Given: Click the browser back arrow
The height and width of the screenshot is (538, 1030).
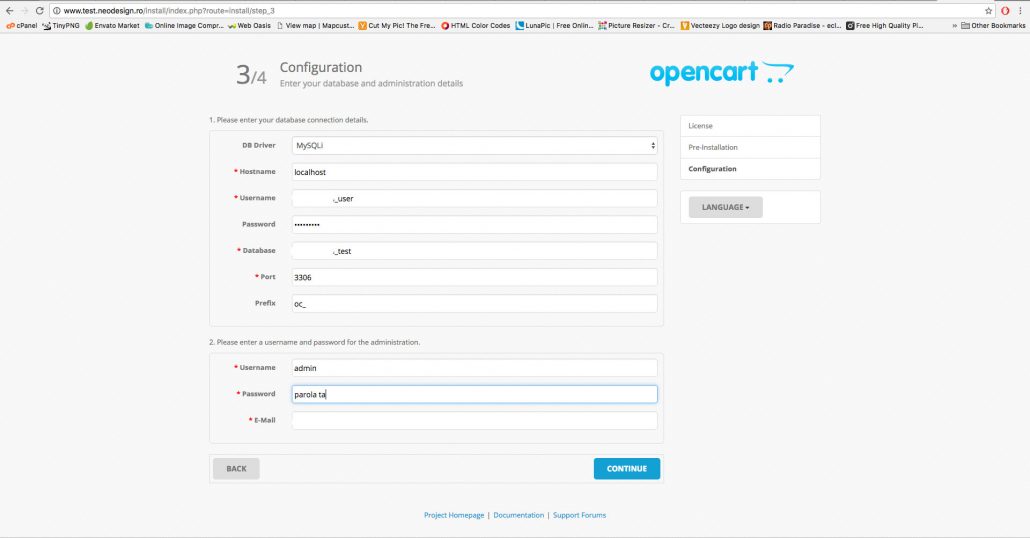Looking at the screenshot, I should coord(9,10).
